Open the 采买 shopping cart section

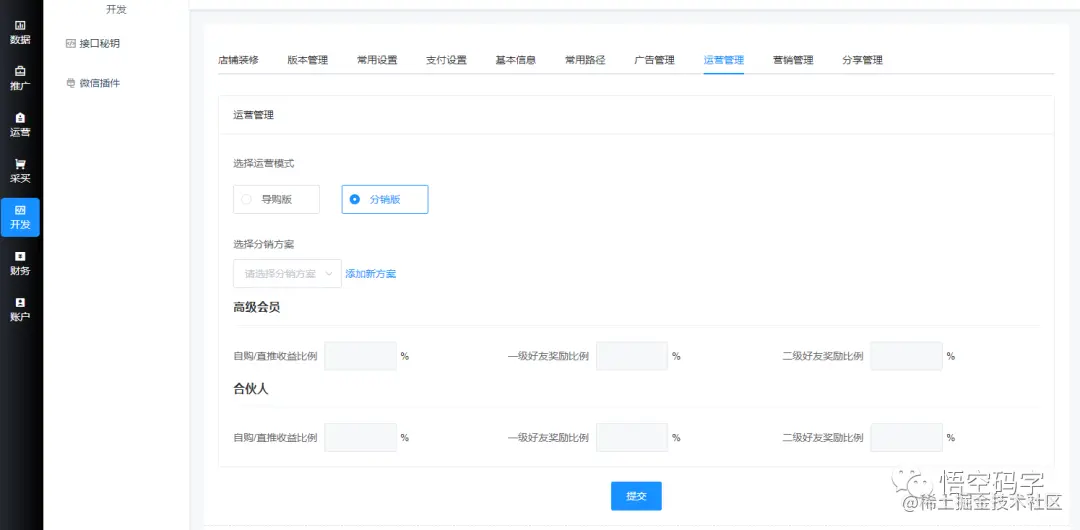tap(20, 171)
